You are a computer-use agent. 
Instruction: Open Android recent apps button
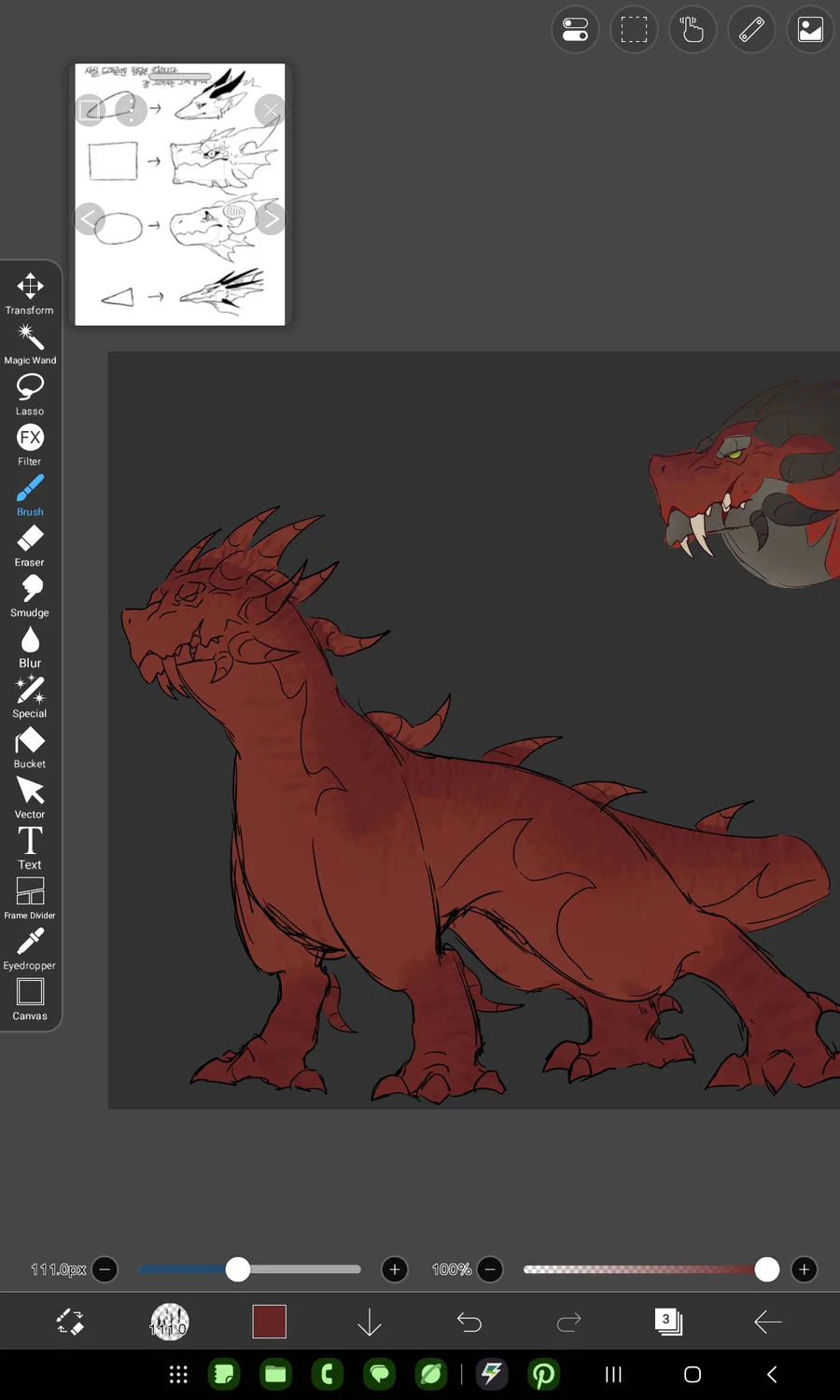pos(613,1374)
